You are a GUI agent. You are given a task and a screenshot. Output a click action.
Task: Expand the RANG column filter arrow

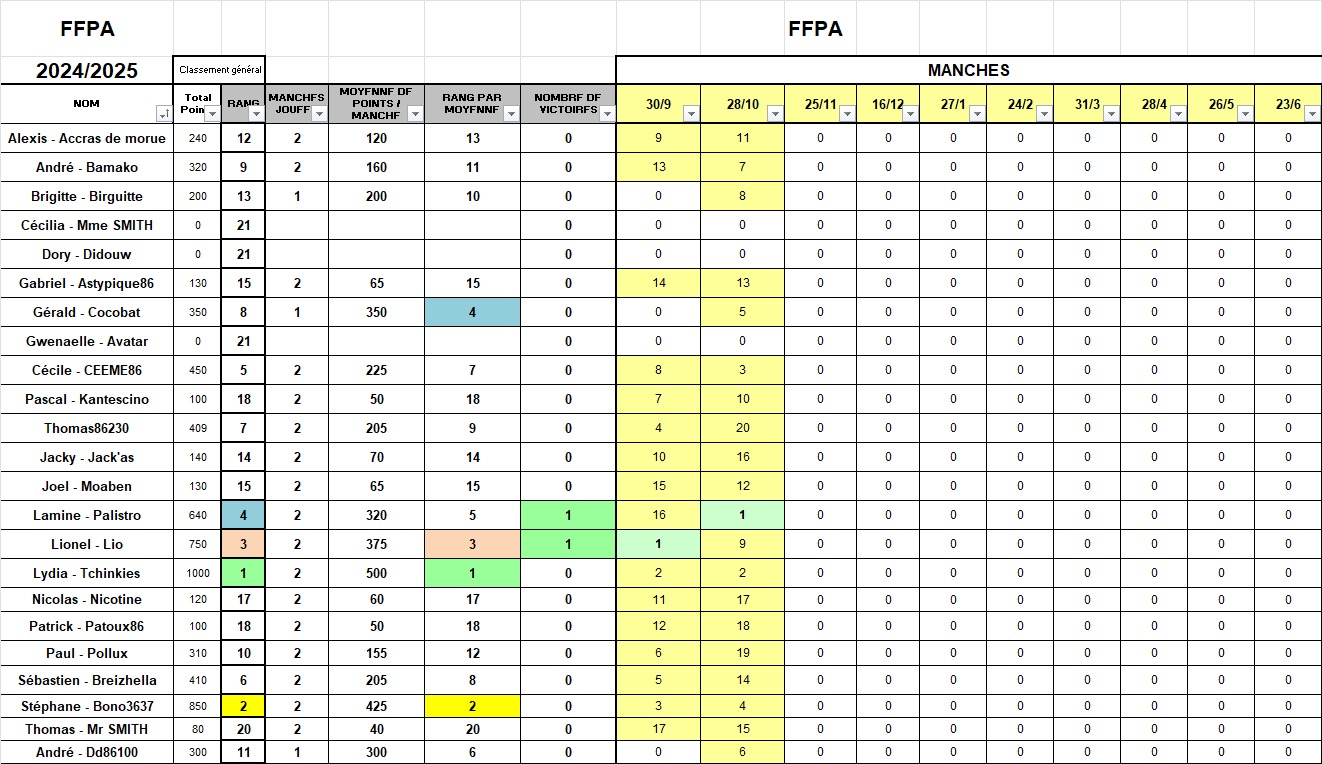[x=254, y=114]
